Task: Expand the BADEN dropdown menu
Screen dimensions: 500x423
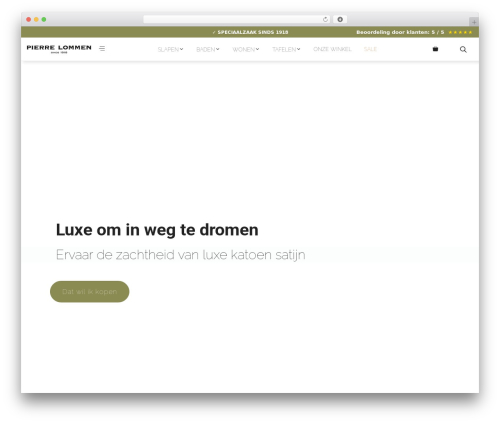Action: pyautogui.click(x=208, y=49)
